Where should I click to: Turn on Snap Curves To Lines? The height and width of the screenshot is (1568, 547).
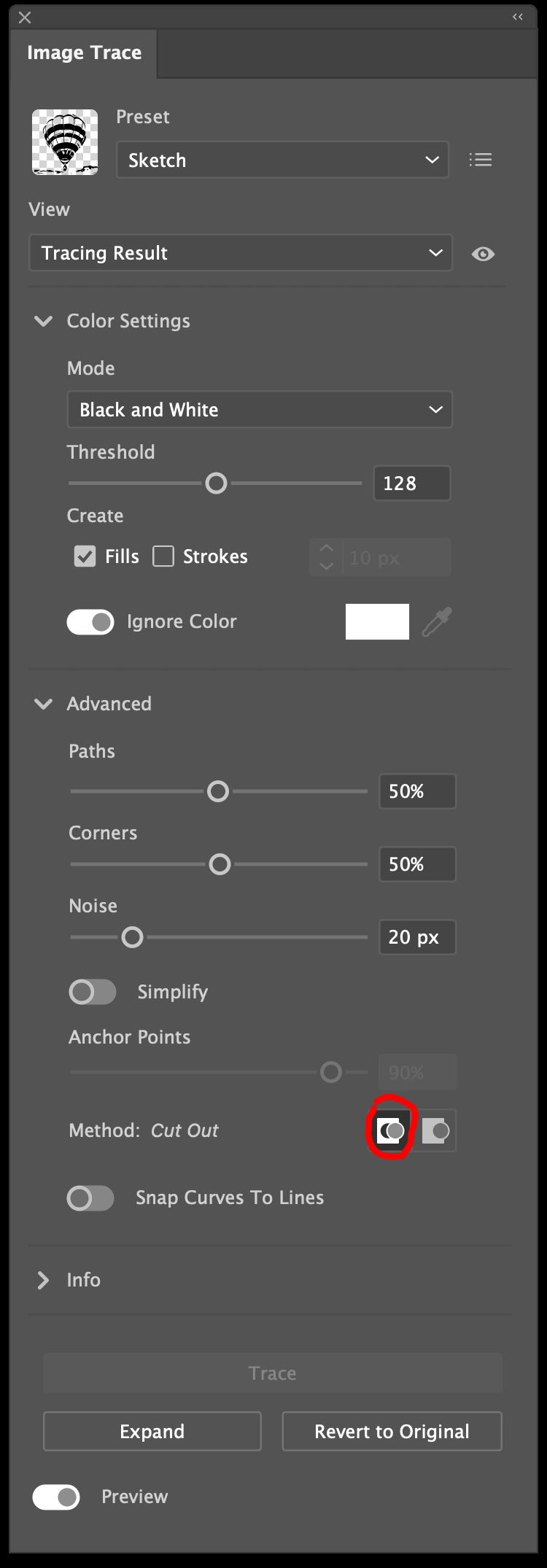pyautogui.click(x=90, y=1198)
